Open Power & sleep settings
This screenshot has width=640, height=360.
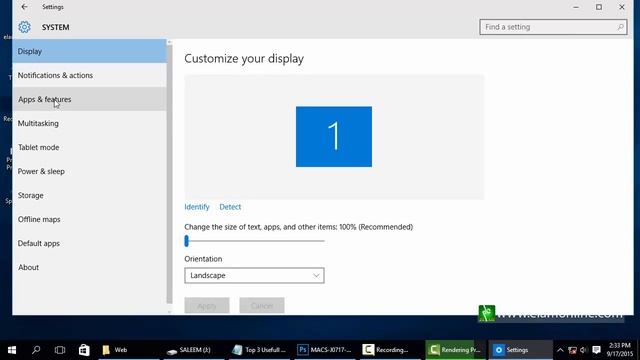[x=89, y=171]
